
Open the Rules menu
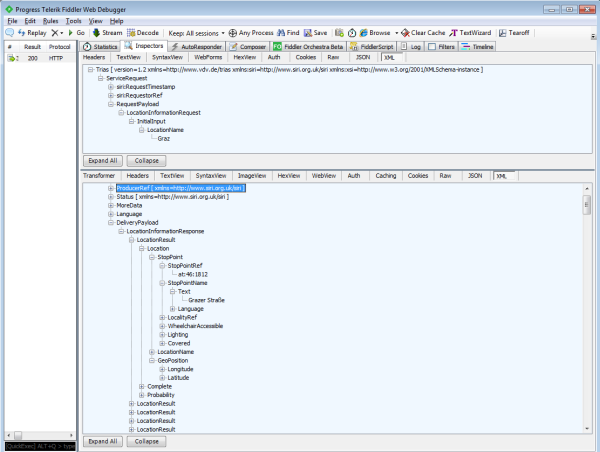point(51,21)
